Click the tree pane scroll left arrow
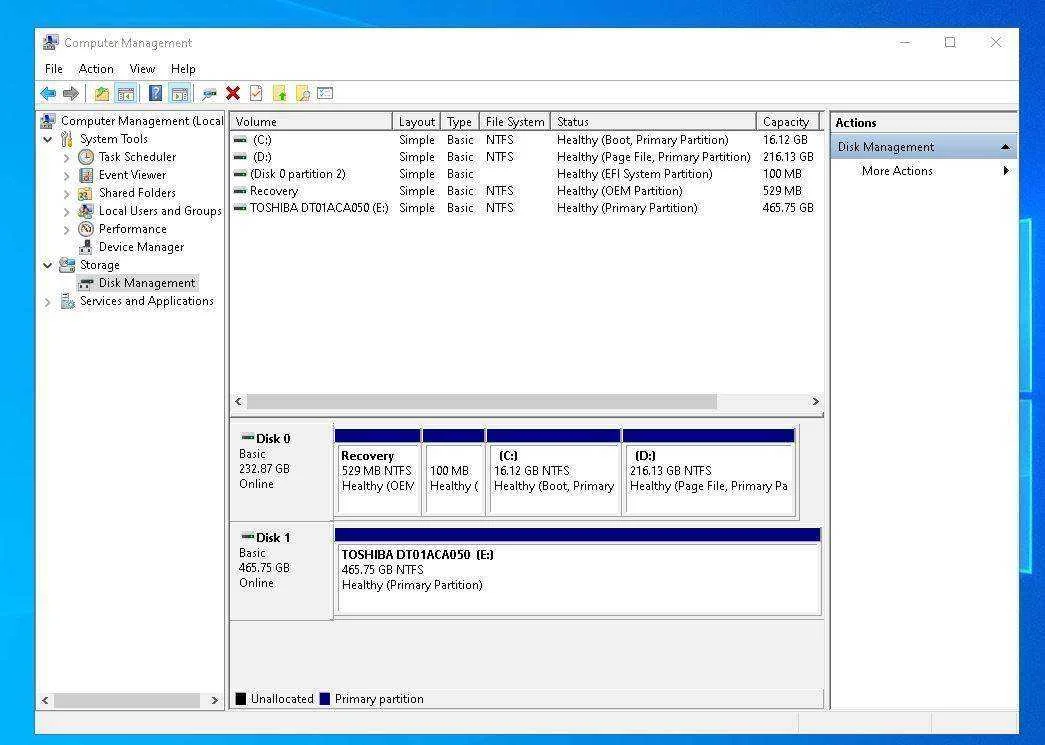Viewport: 1045px width, 745px height. (45, 700)
